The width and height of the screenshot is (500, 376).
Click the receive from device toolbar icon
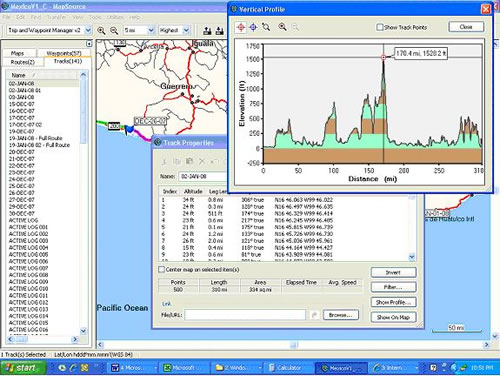pos(219,31)
